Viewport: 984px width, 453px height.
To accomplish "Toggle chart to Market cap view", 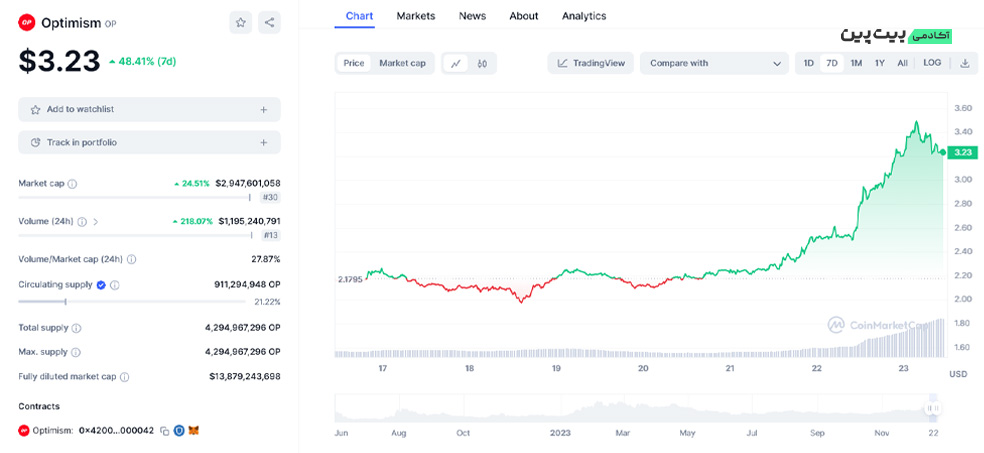I will pos(402,63).
